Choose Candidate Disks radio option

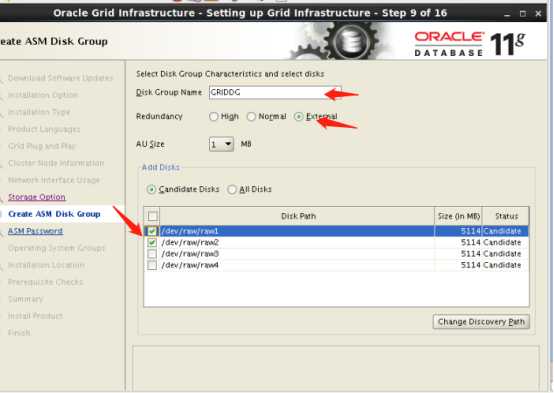pyautogui.click(x=151, y=189)
